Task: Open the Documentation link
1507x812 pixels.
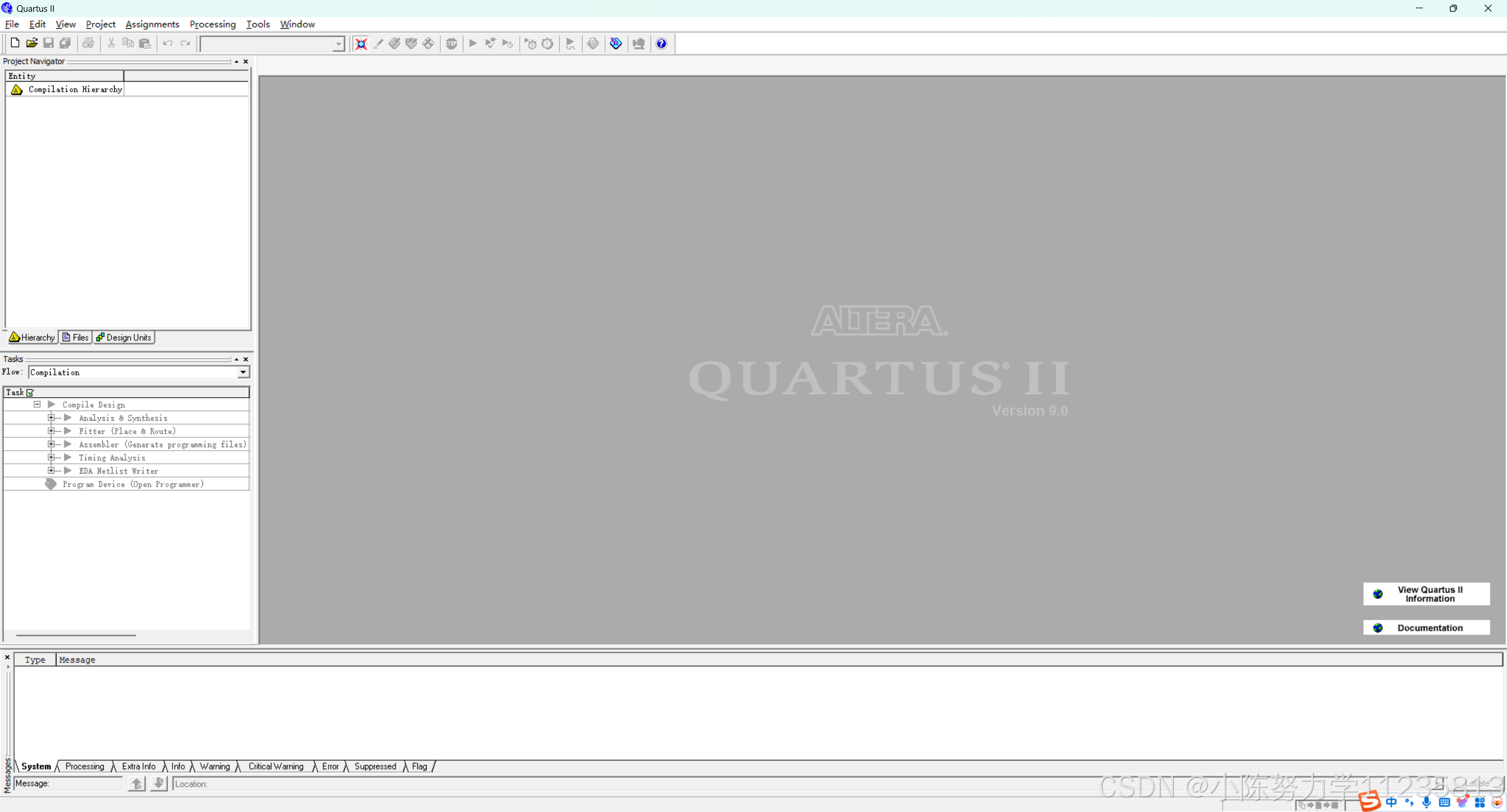Action: pos(1426,627)
